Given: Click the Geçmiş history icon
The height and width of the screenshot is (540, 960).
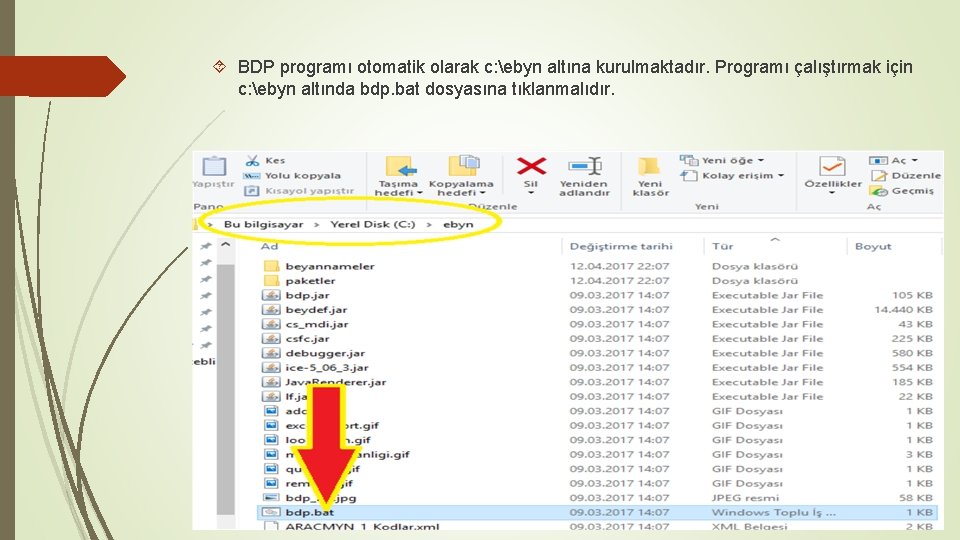Looking at the screenshot, I should (879, 191).
